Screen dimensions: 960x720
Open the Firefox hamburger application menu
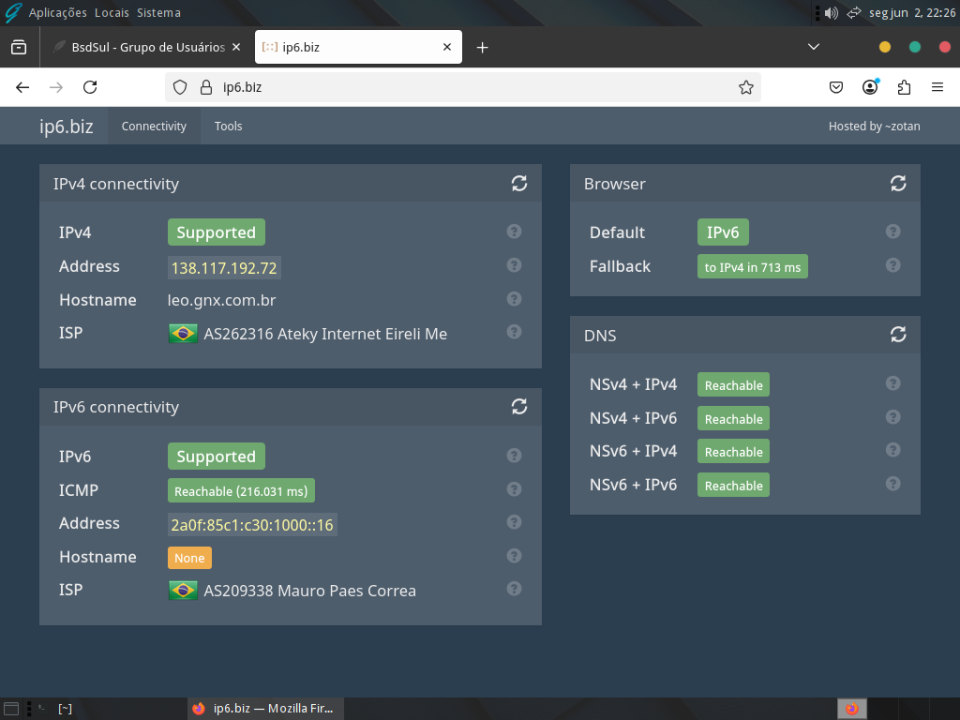click(937, 88)
